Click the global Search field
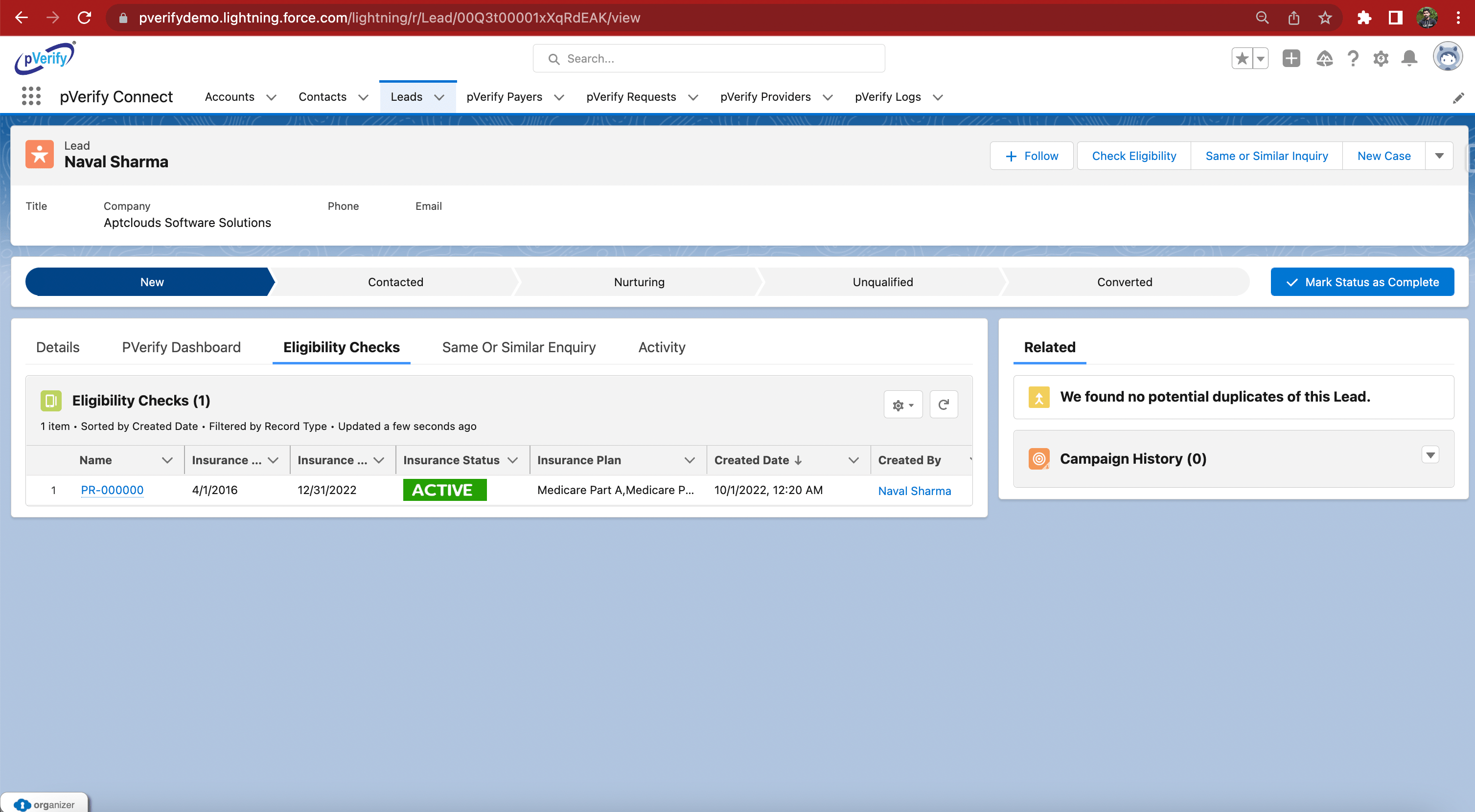The height and width of the screenshot is (812, 1475). 708,58
